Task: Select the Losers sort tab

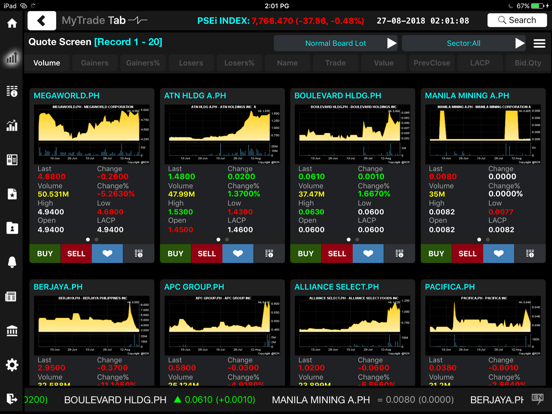Action: click(x=191, y=63)
